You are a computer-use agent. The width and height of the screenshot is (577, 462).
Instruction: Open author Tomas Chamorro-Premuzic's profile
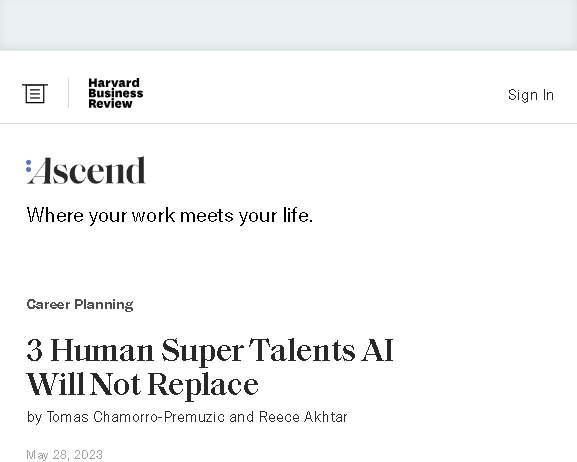(135, 417)
